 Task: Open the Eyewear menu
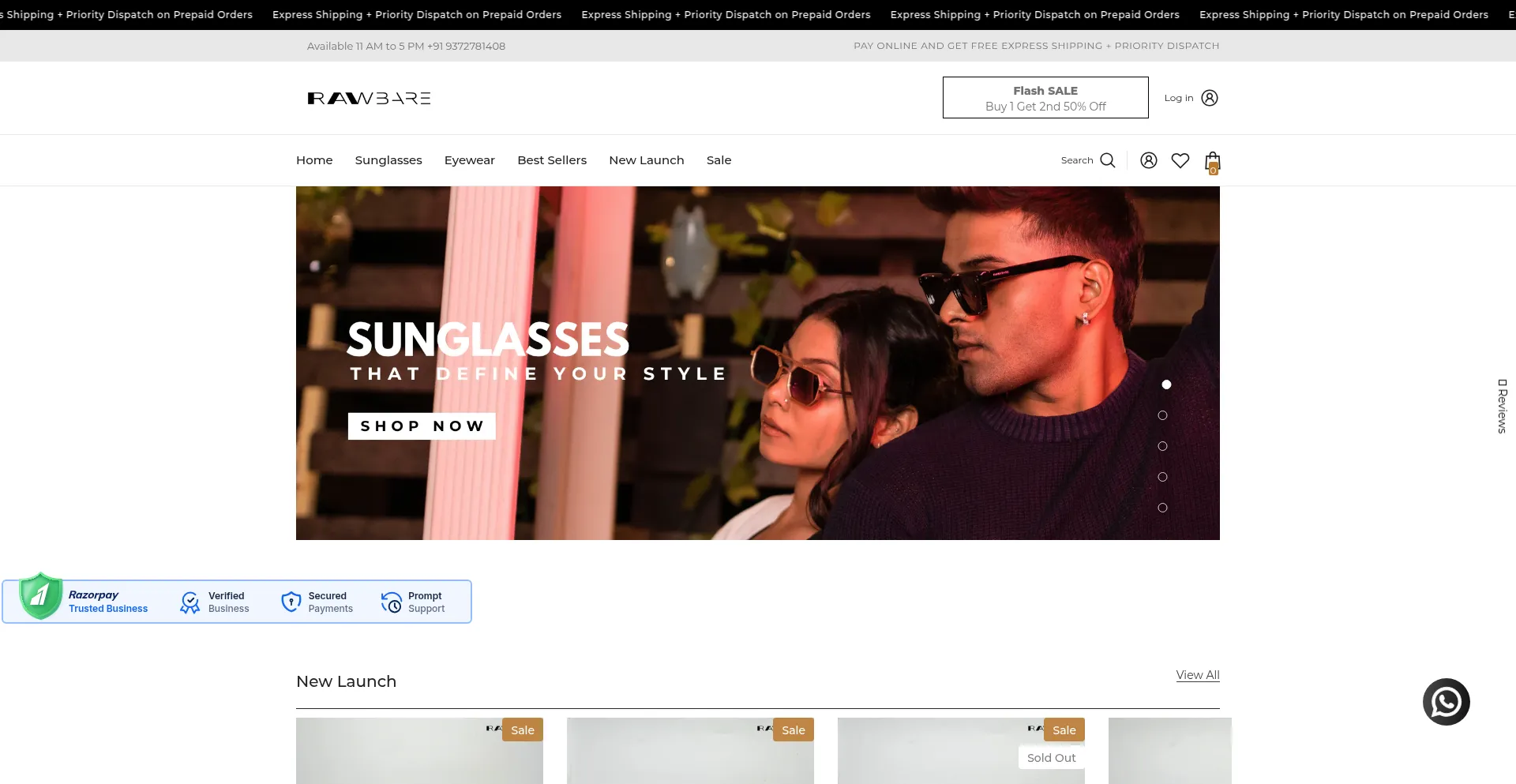click(469, 160)
